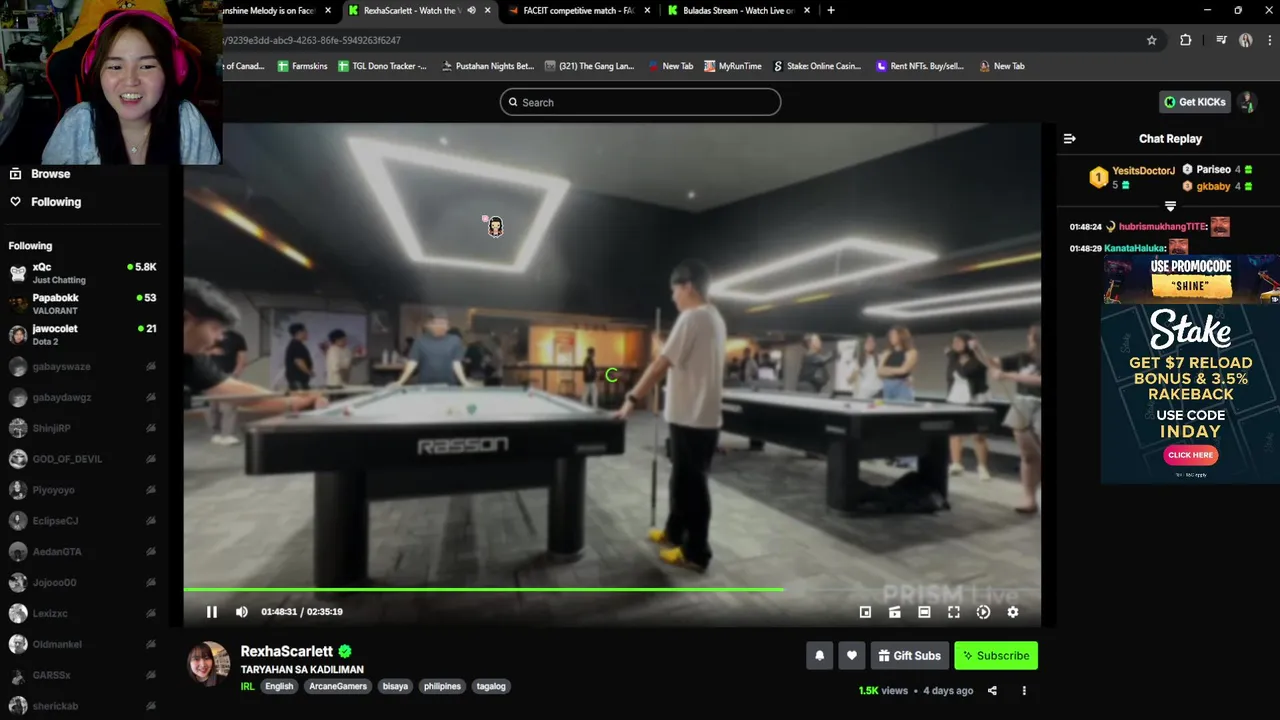Viewport: 1280px width, 720px height.
Task: Select the philipines tag
Action: point(442,687)
